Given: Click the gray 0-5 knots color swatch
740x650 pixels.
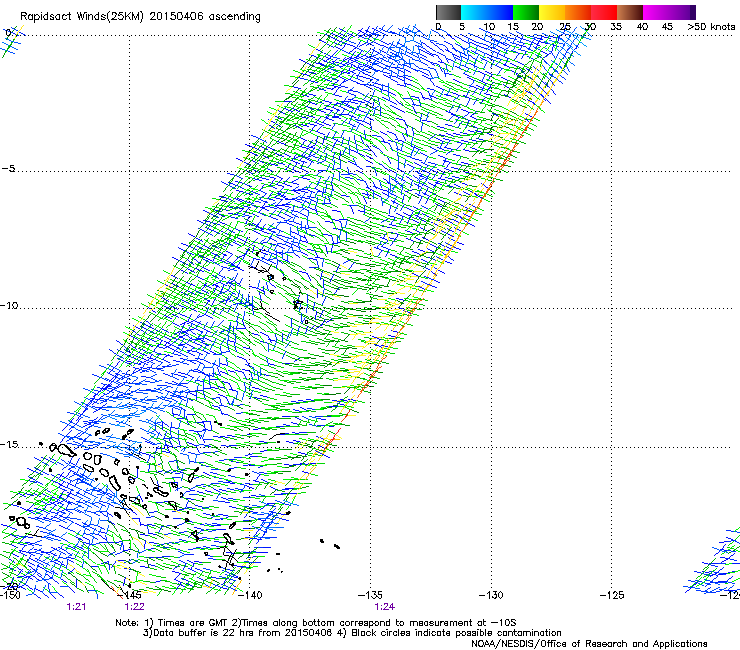Looking at the screenshot, I should [448, 12].
